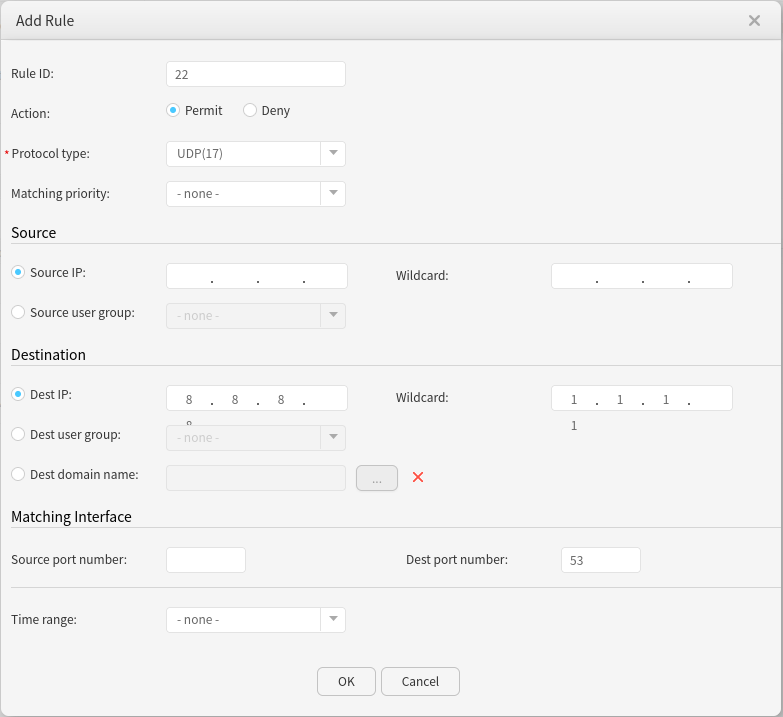Click OK to save the rule
This screenshot has width=783, height=717.
tap(346, 681)
